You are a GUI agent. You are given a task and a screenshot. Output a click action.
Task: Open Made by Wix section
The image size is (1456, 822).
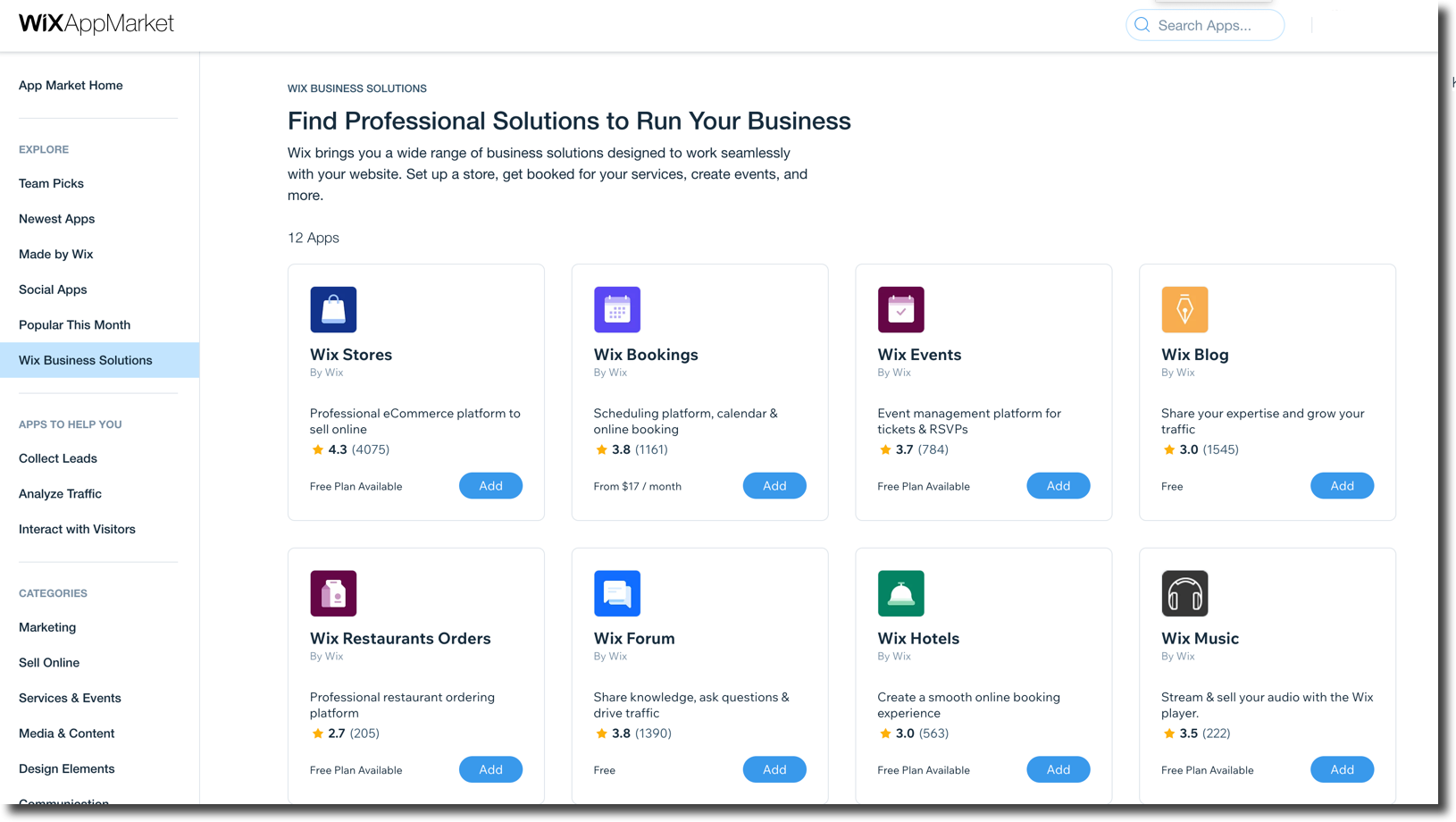point(55,255)
